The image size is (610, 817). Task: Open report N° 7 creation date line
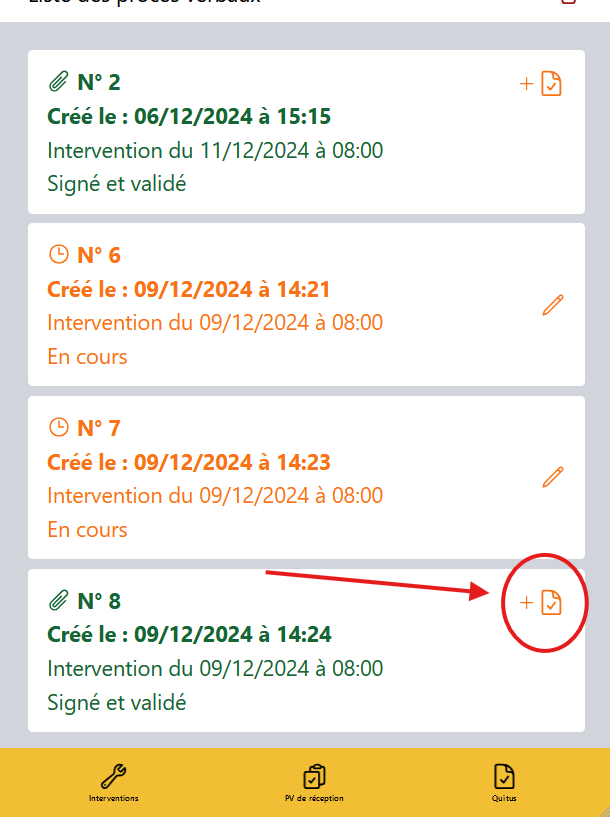pos(189,462)
